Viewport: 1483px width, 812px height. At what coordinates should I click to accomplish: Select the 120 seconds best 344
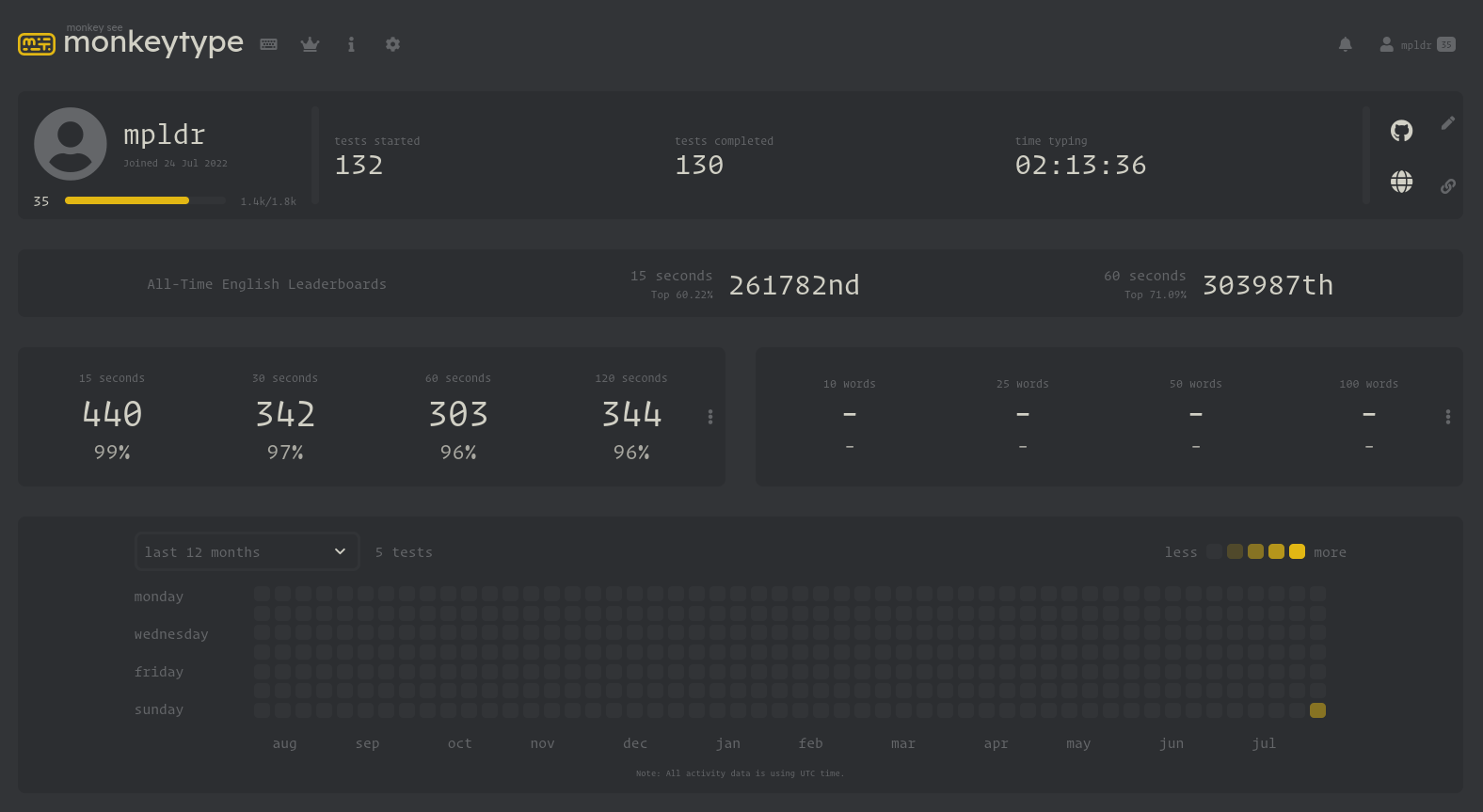point(631,414)
